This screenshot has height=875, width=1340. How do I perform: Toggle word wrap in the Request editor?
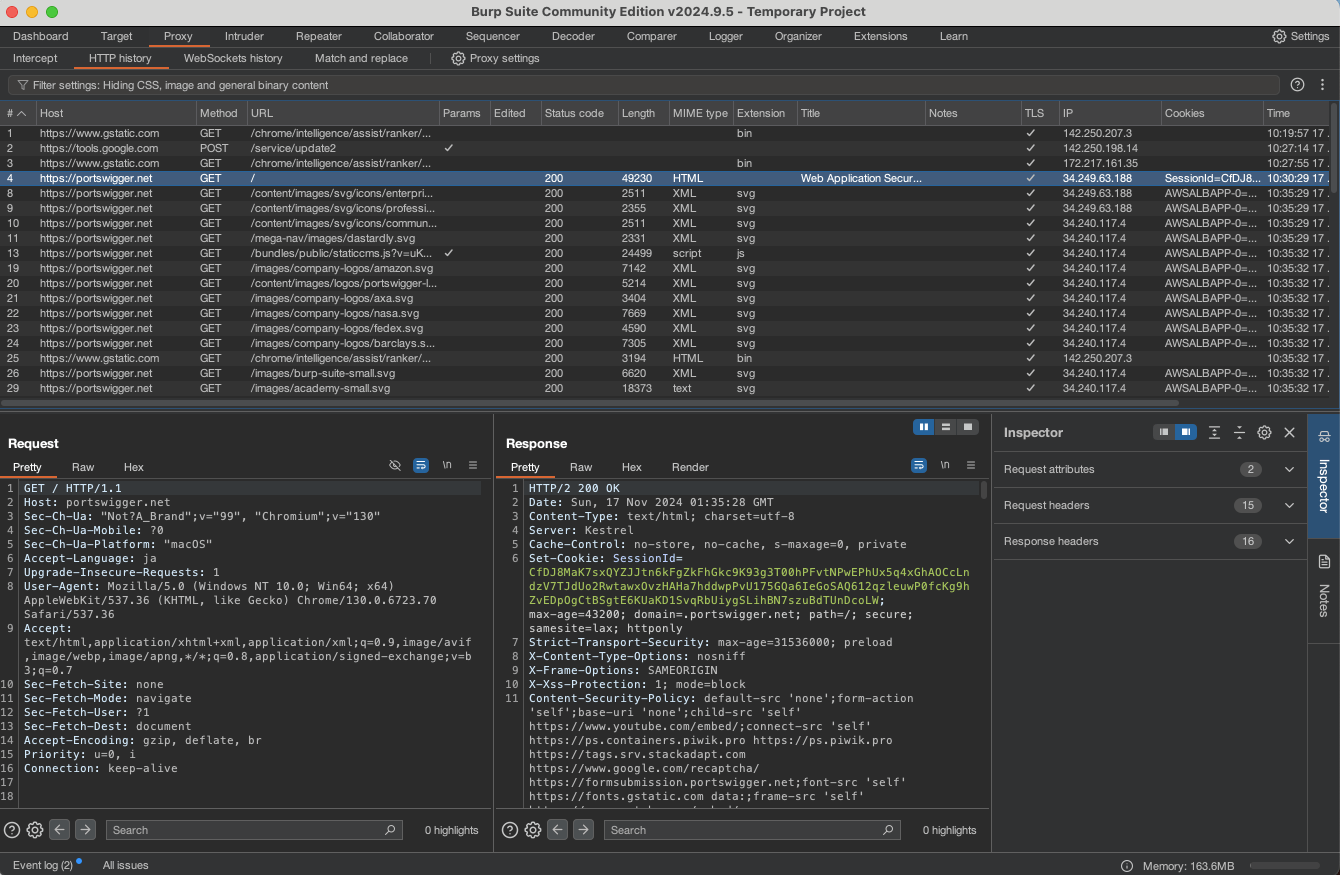coord(420,465)
